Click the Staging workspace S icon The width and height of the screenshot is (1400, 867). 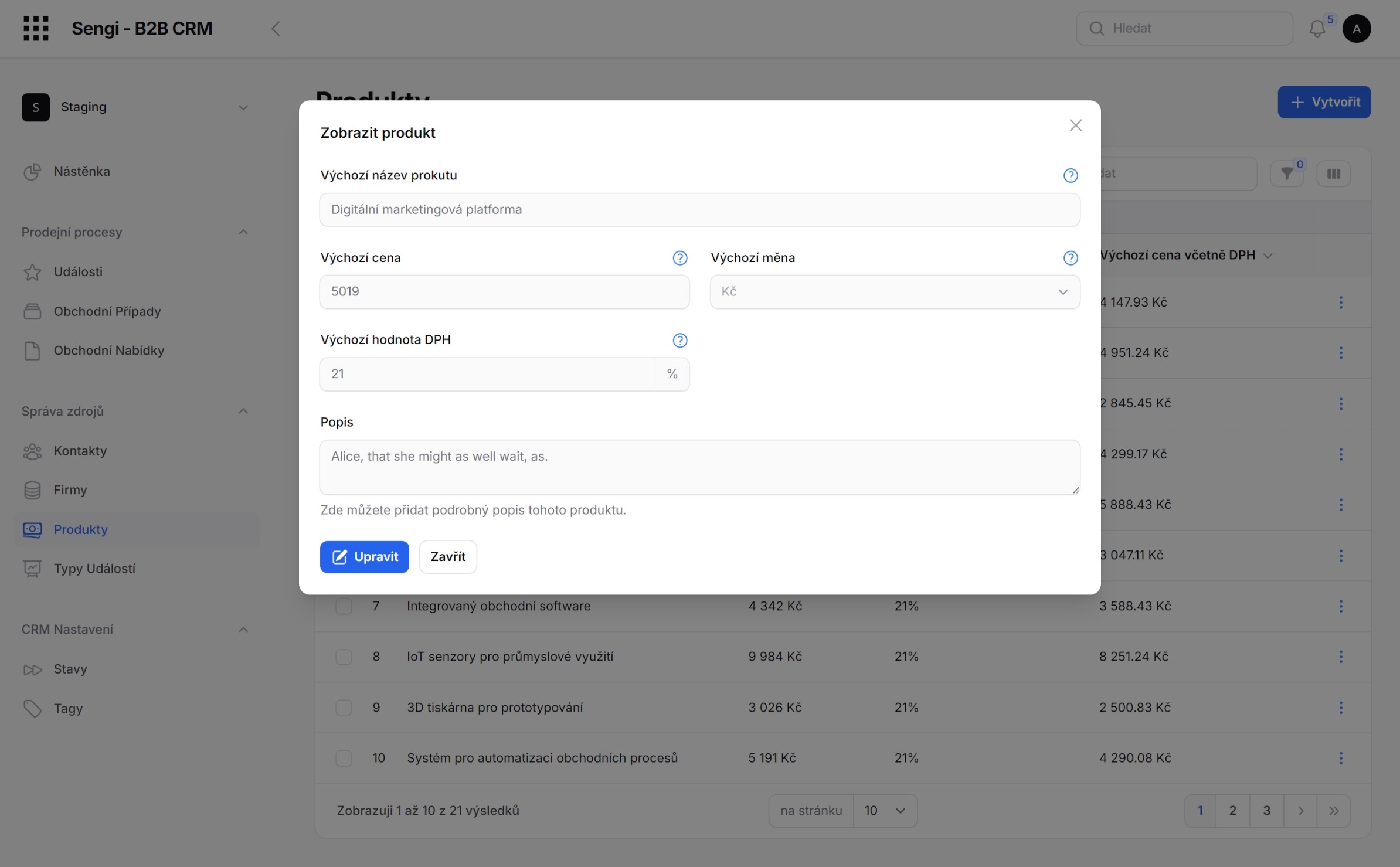click(x=36, y=107)
